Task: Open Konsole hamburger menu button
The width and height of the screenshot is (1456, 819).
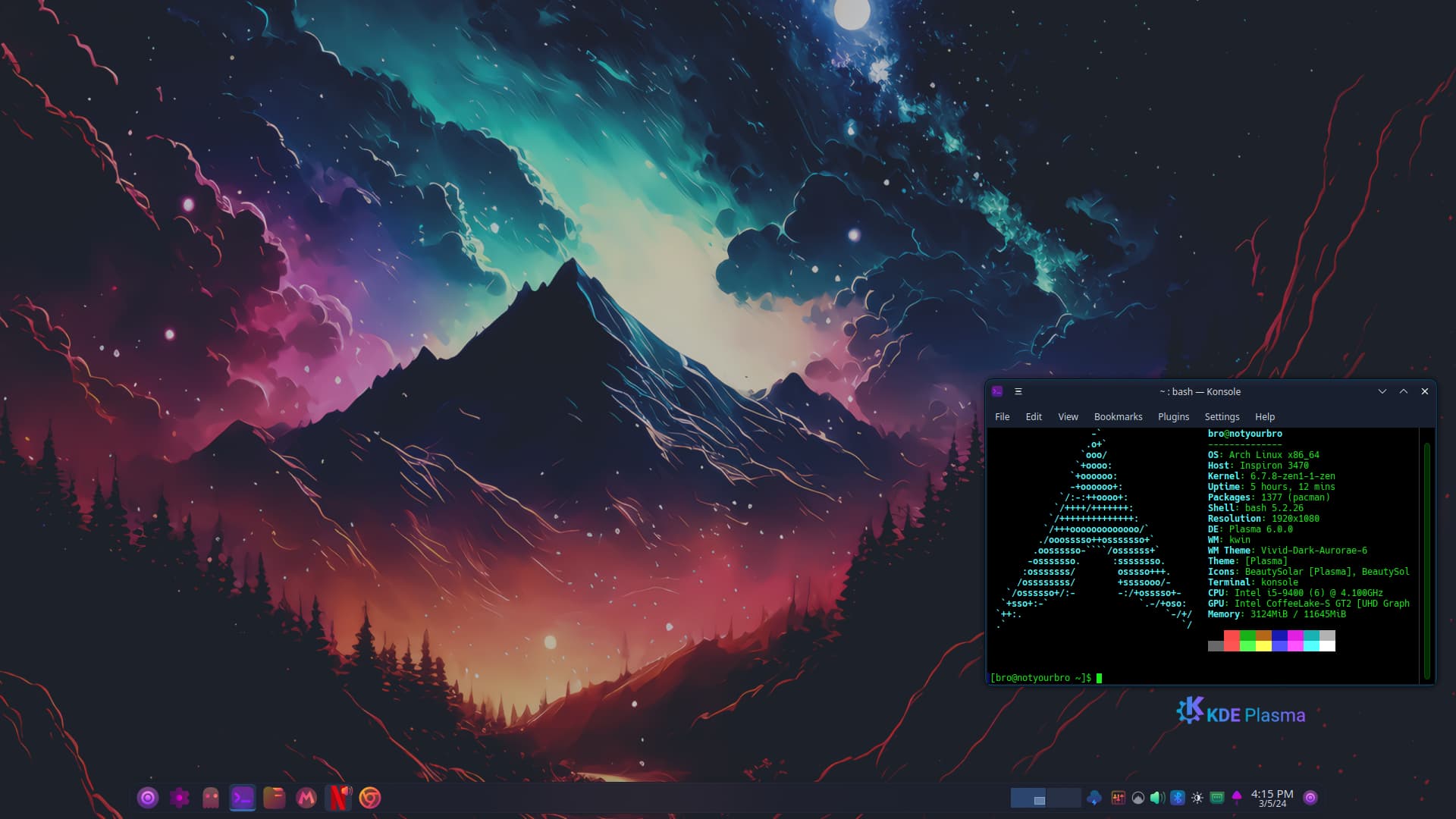Action: click(x=1018, y=391)
